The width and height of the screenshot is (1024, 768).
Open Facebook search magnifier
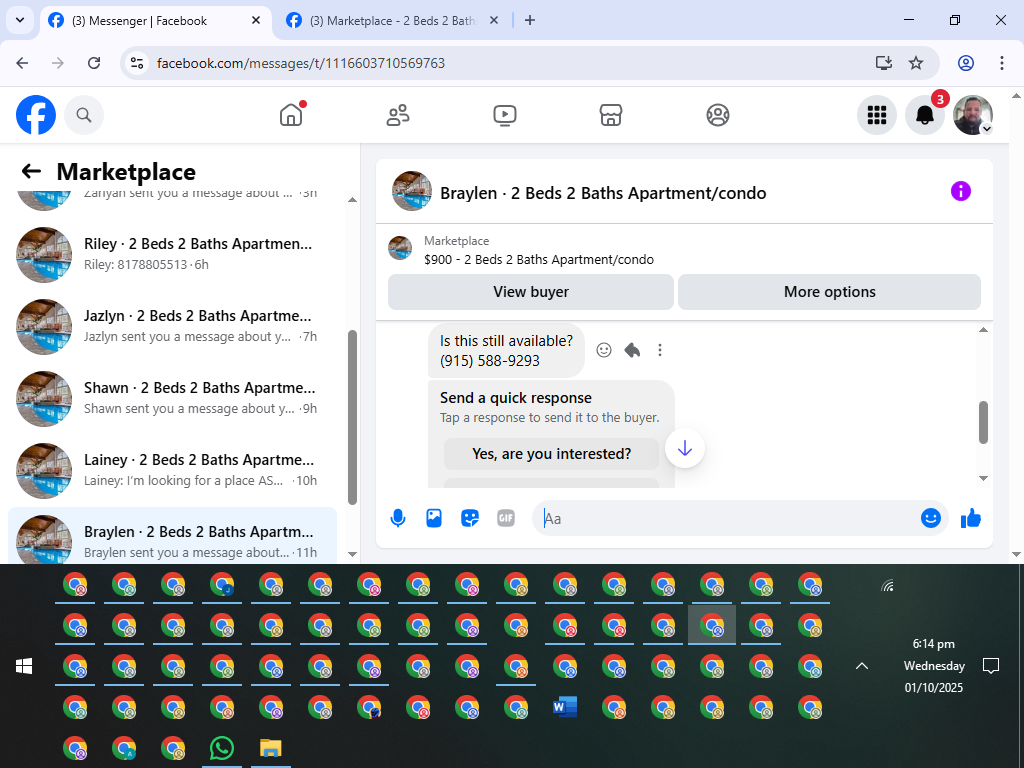coord(84,115)
